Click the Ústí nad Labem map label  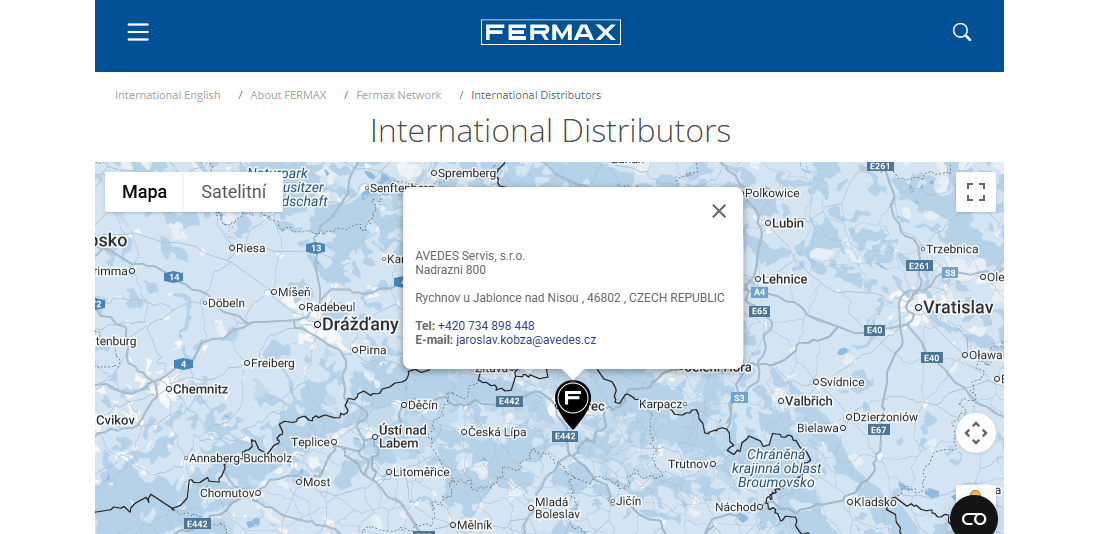[403, 436]
